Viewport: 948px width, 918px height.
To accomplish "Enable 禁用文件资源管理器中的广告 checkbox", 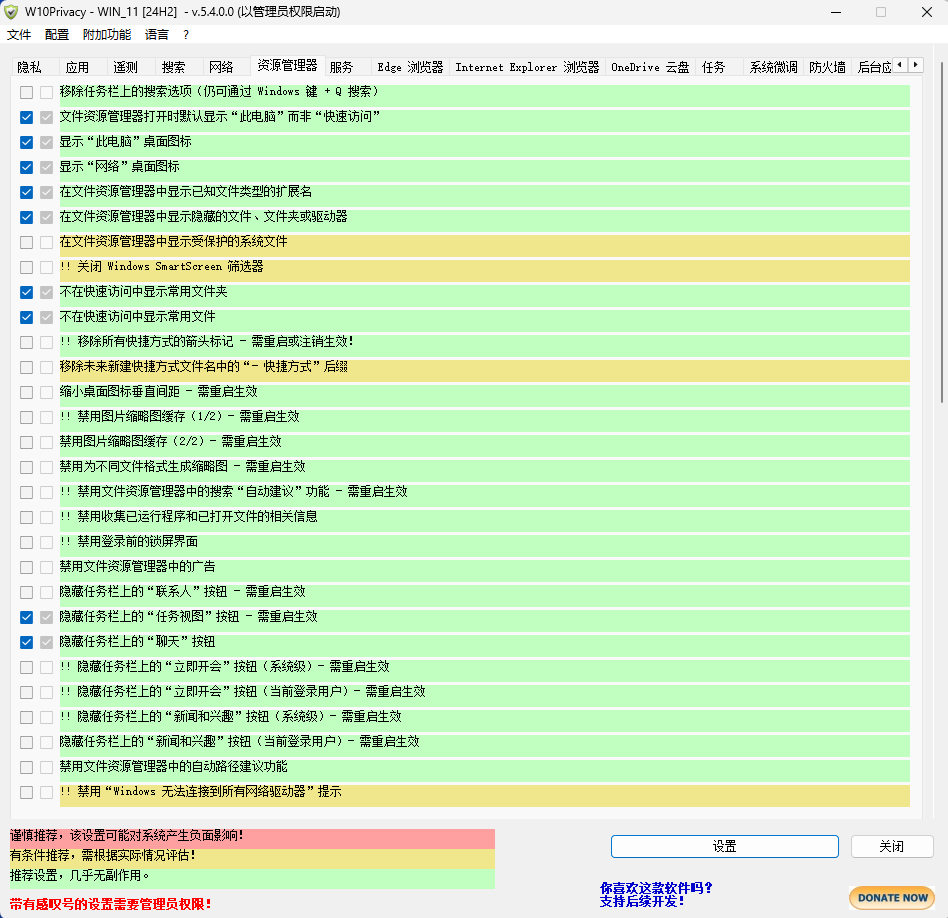I will pyautogui.click(x=26, y=567).
